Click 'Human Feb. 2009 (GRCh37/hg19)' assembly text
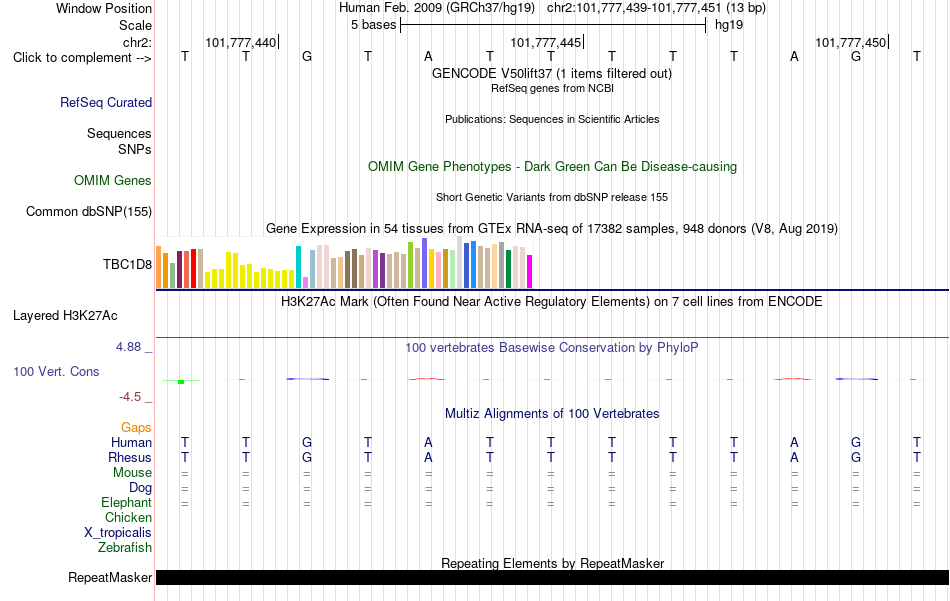This screenshot has height=601, width=950. [x=437, y=8]
